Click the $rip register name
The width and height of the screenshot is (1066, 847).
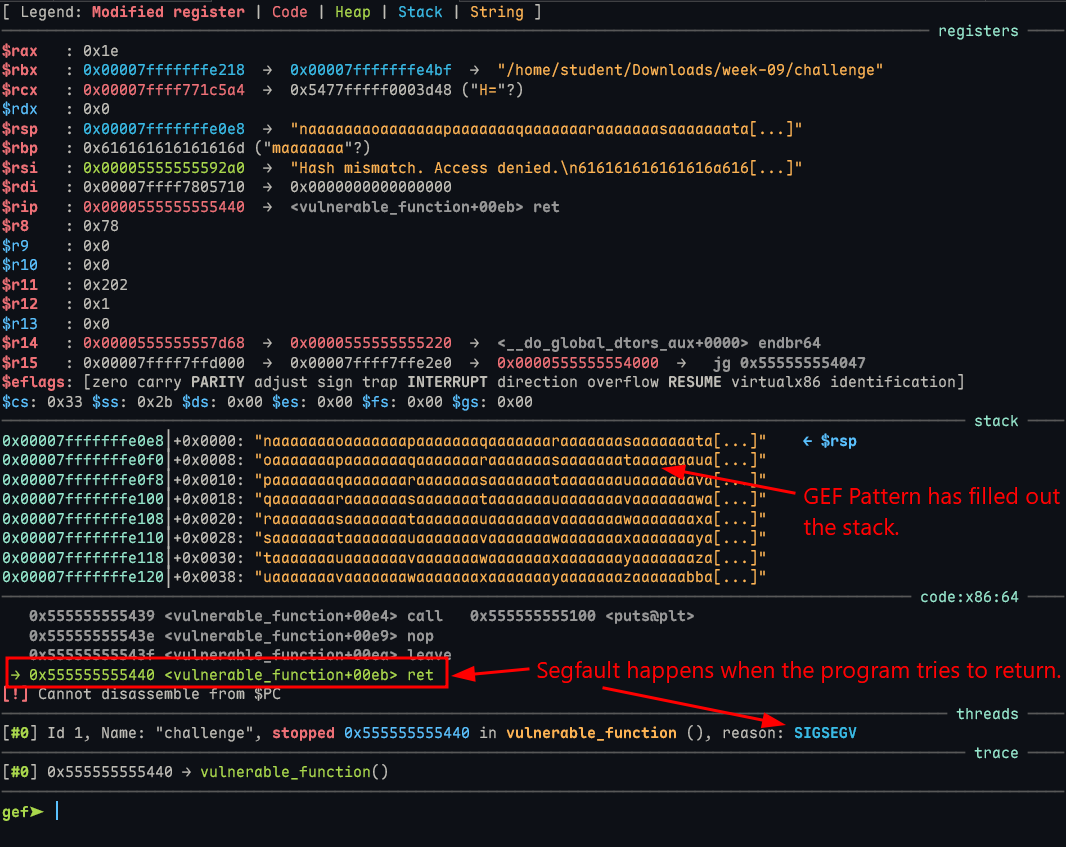point(19,207)
